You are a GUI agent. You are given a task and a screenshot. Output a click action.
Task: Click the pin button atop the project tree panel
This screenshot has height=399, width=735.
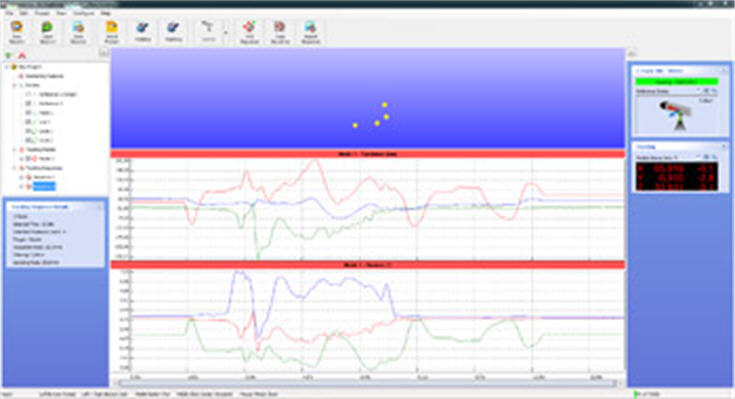coord(104,53)
